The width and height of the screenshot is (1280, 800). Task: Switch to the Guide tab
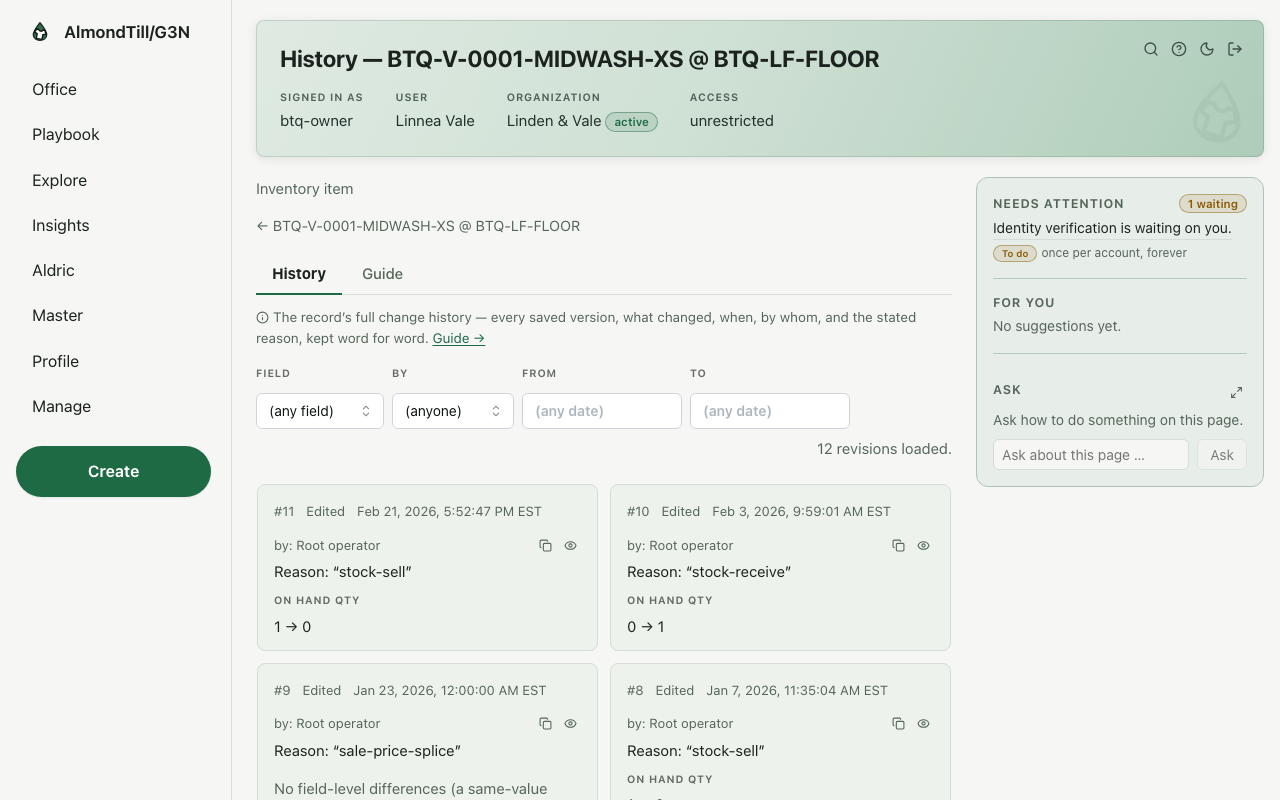coord(382,274)
